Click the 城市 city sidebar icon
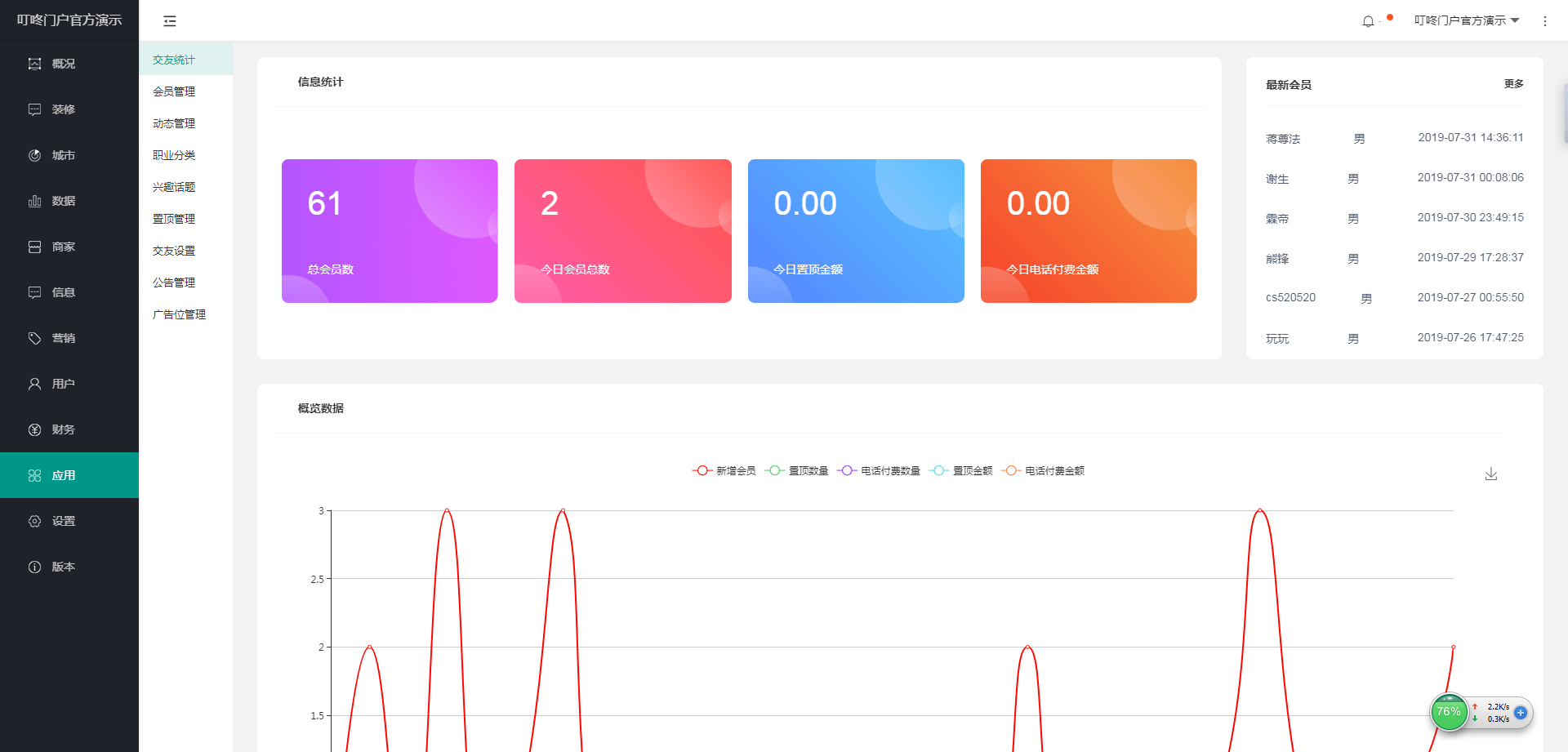Screen dimensions: 1568x752 coord(34,155)
